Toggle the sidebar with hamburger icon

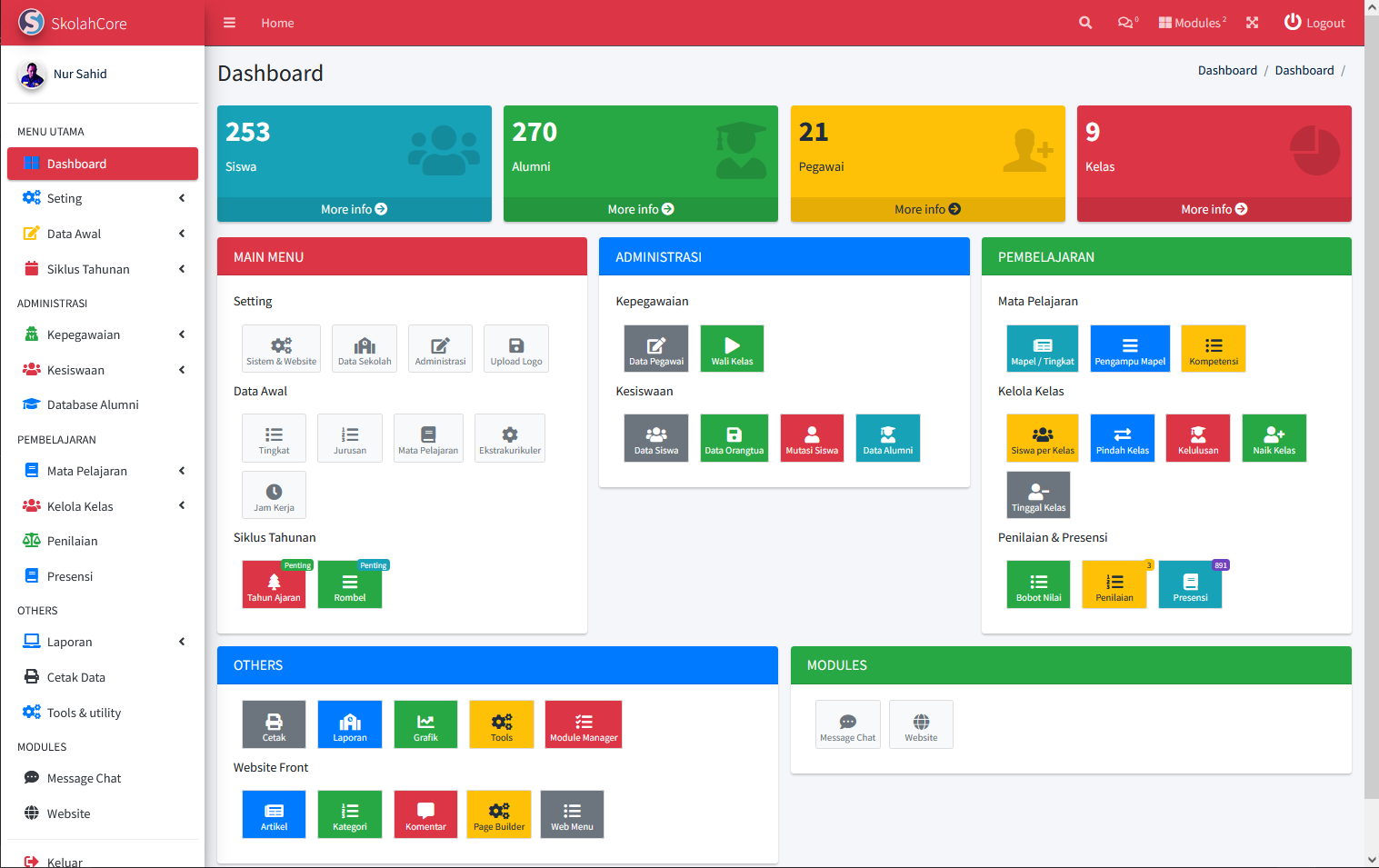[229, 23]
